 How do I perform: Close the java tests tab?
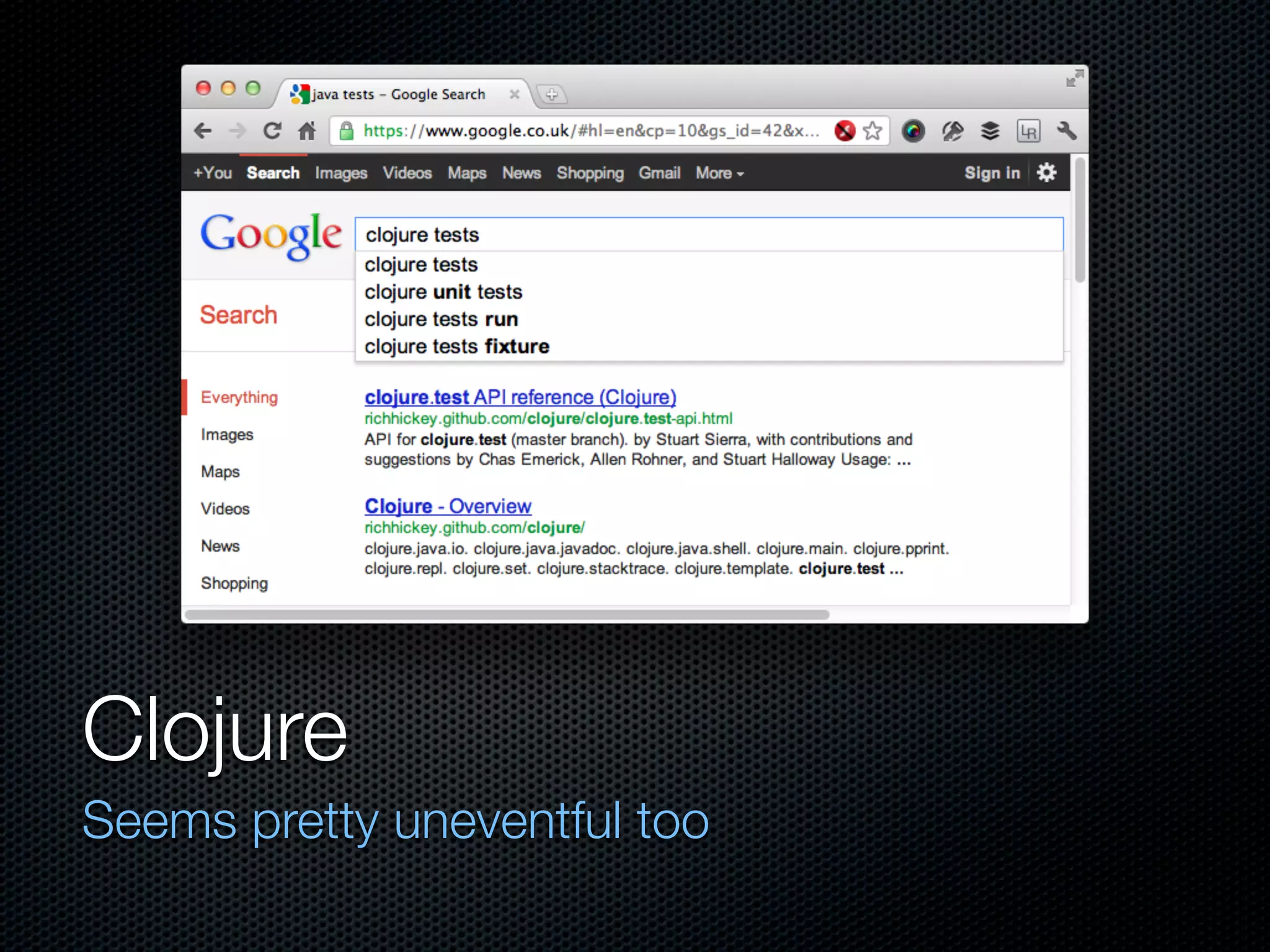coord(514,94)
